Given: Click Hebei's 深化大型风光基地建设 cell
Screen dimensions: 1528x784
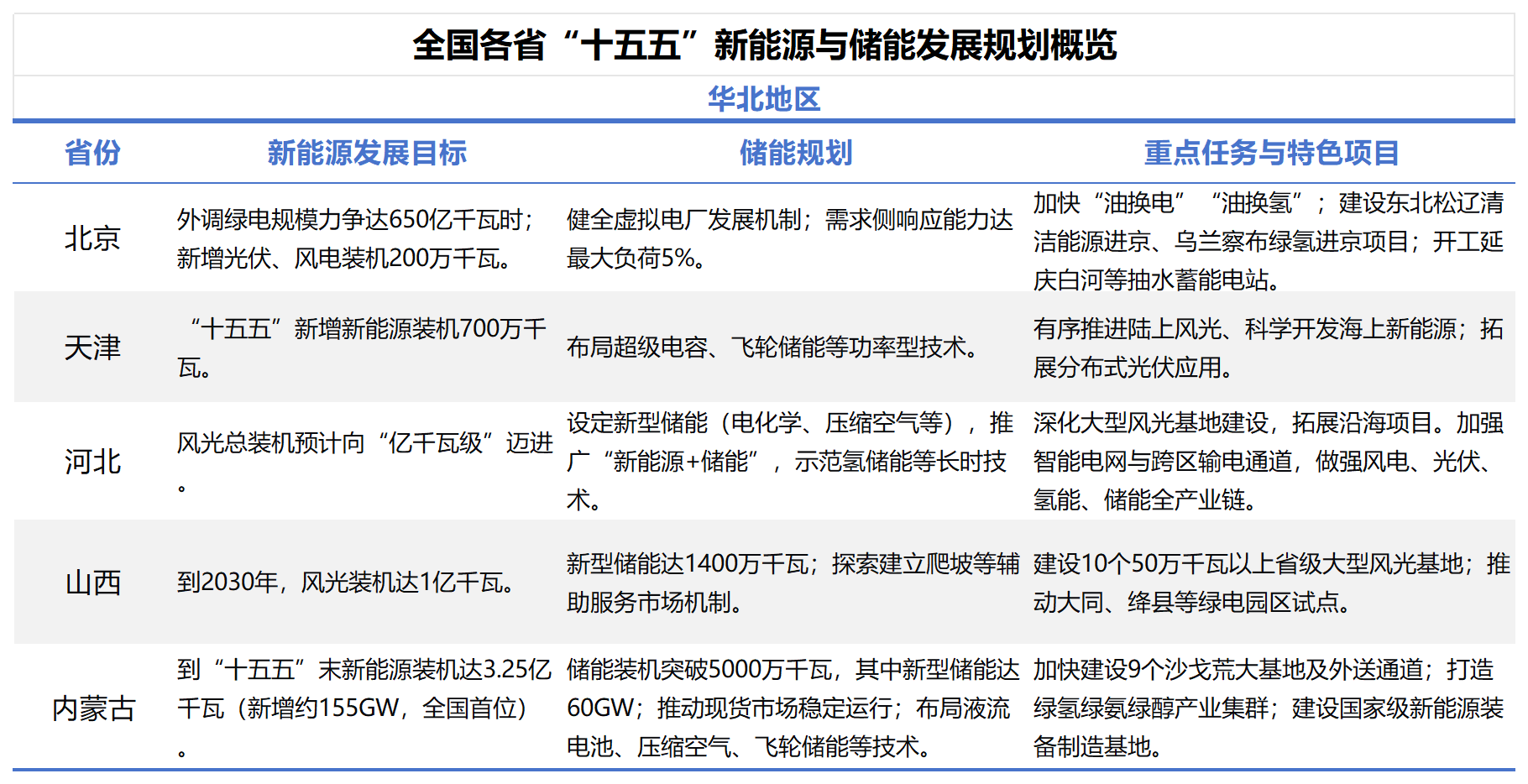Looking at the screenshot, I should point(1268,462).
